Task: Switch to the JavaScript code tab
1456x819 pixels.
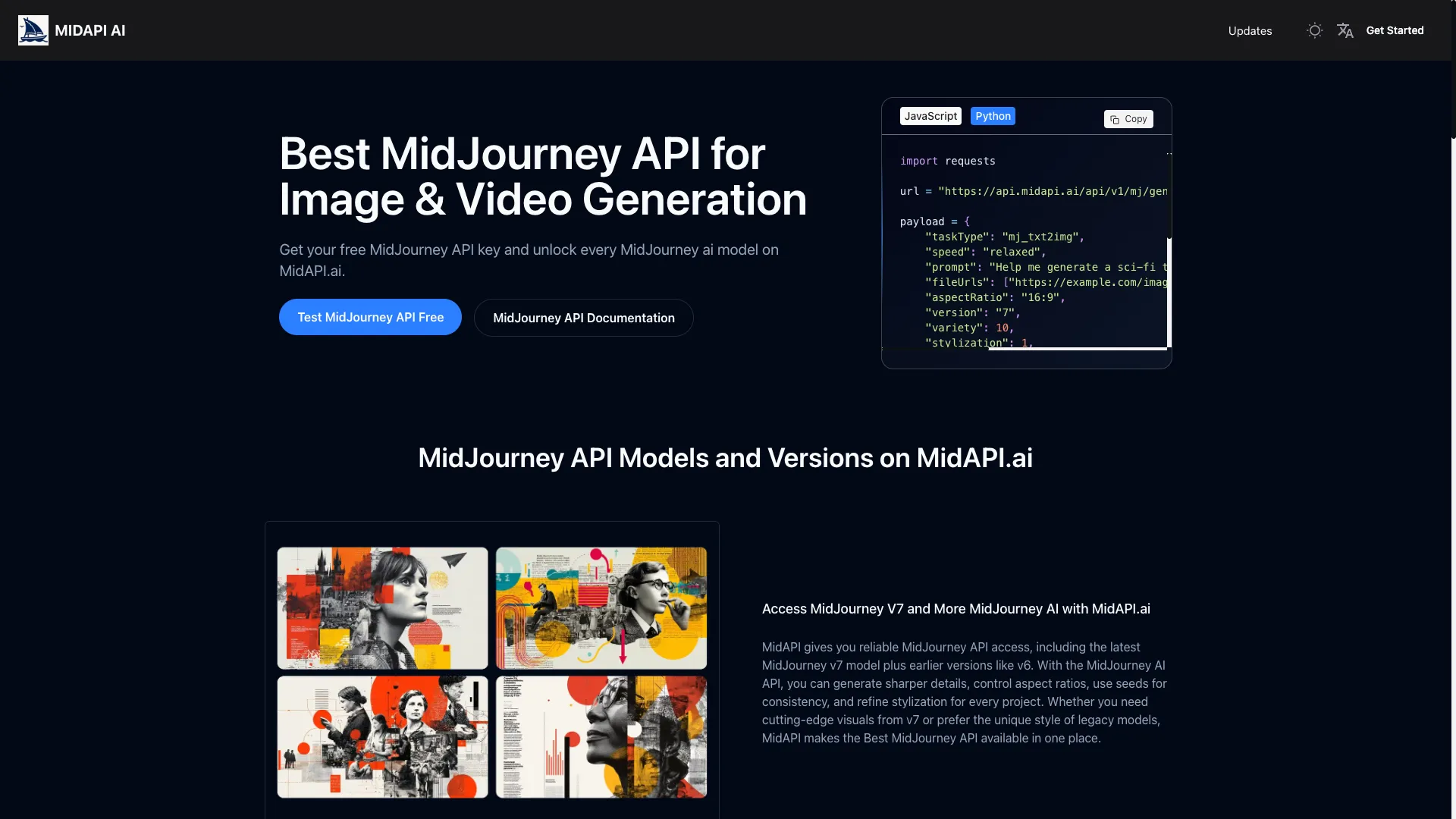Action: click(930, 116)
